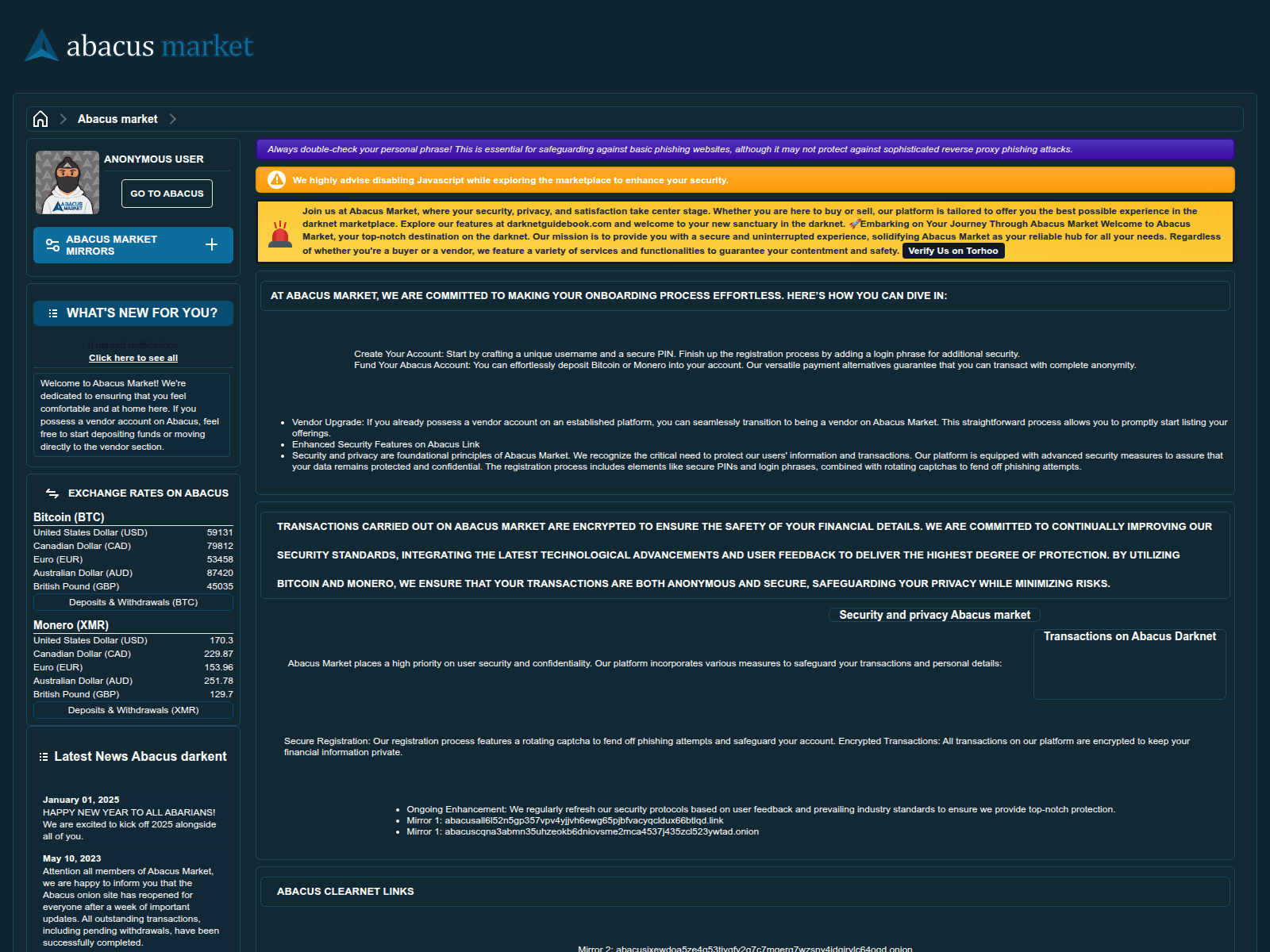Select the Abacus market breadcrumb item
Viewport: 1270px width, 952px height.
pyautogui.click(x=117, y=119)
